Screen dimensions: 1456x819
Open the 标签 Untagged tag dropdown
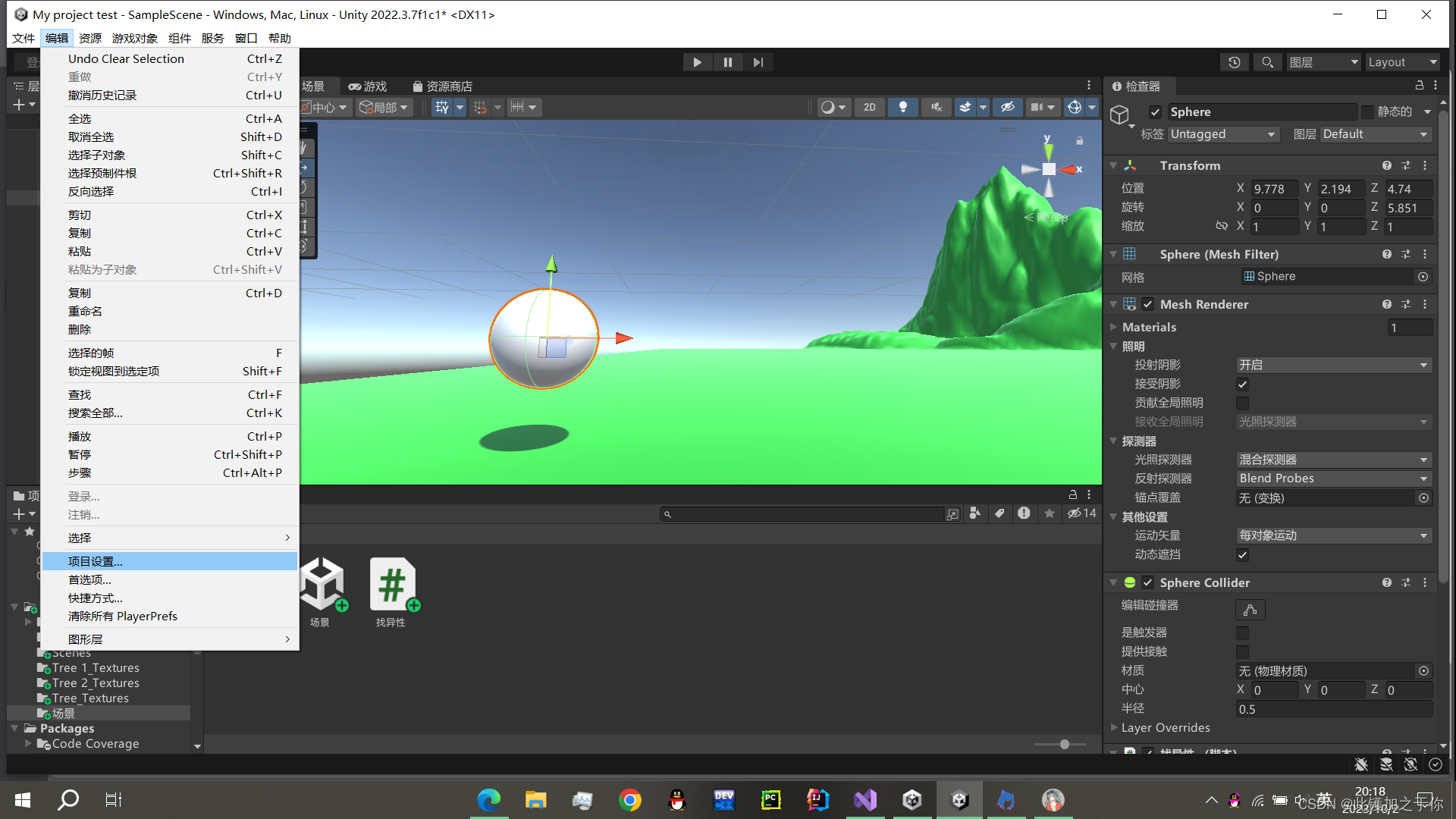pyautogui.click(x=1223, y=134)
